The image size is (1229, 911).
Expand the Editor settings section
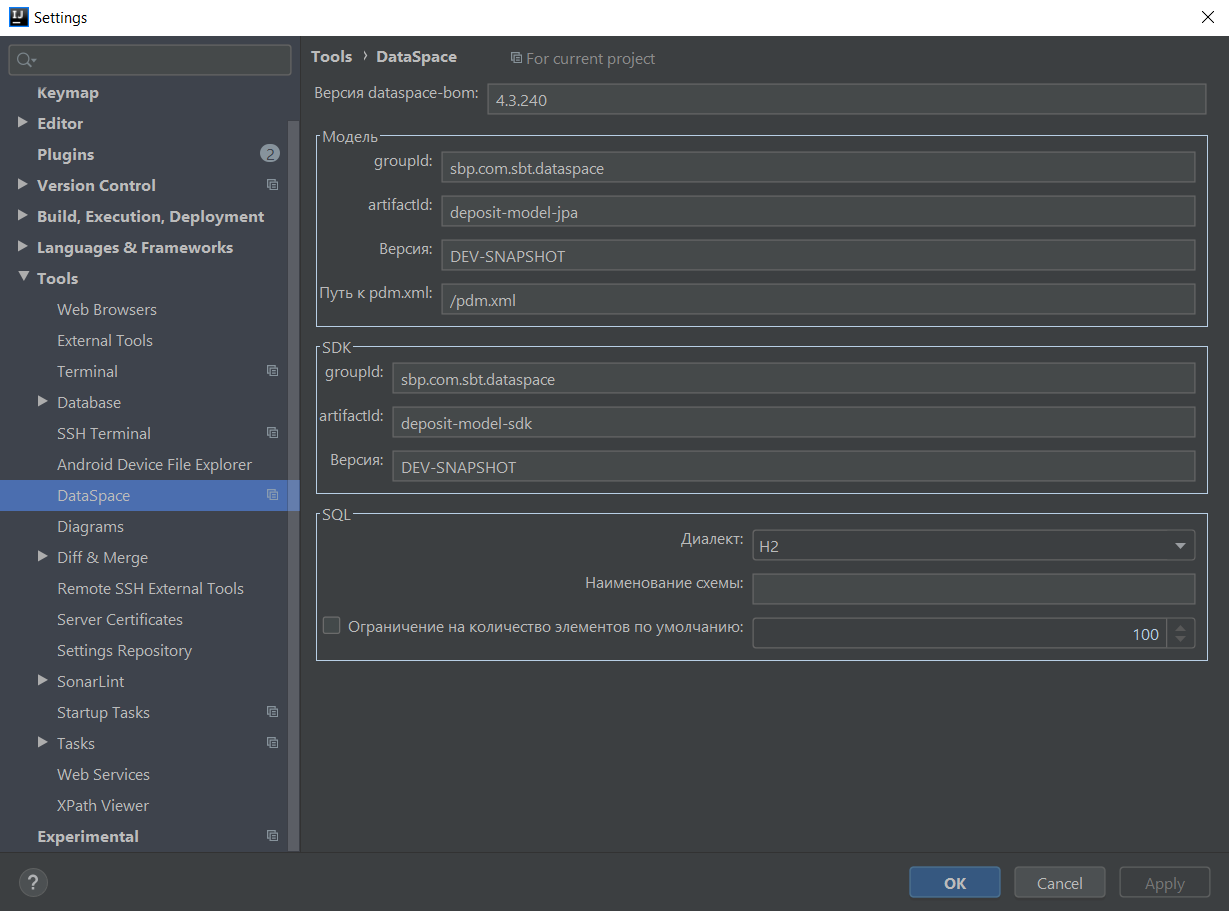23,123
